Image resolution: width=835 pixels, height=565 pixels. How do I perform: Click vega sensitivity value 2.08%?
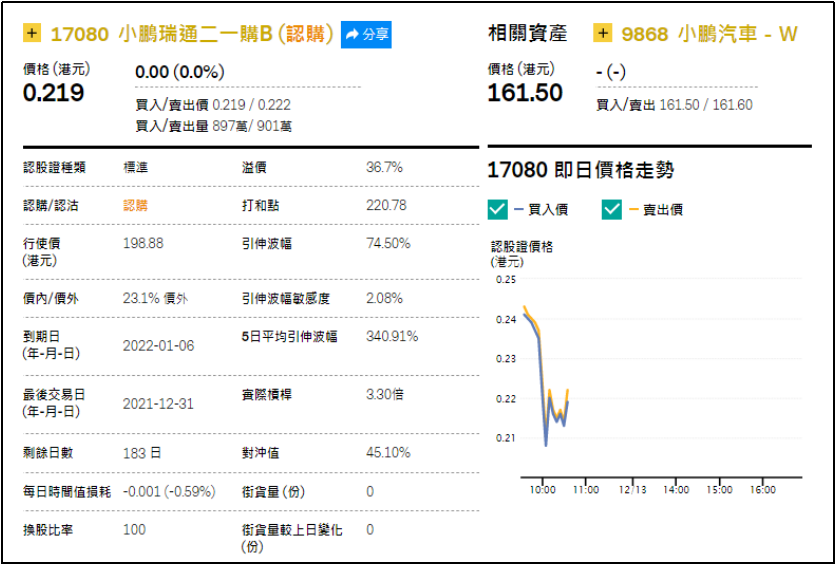pos(384,298)
